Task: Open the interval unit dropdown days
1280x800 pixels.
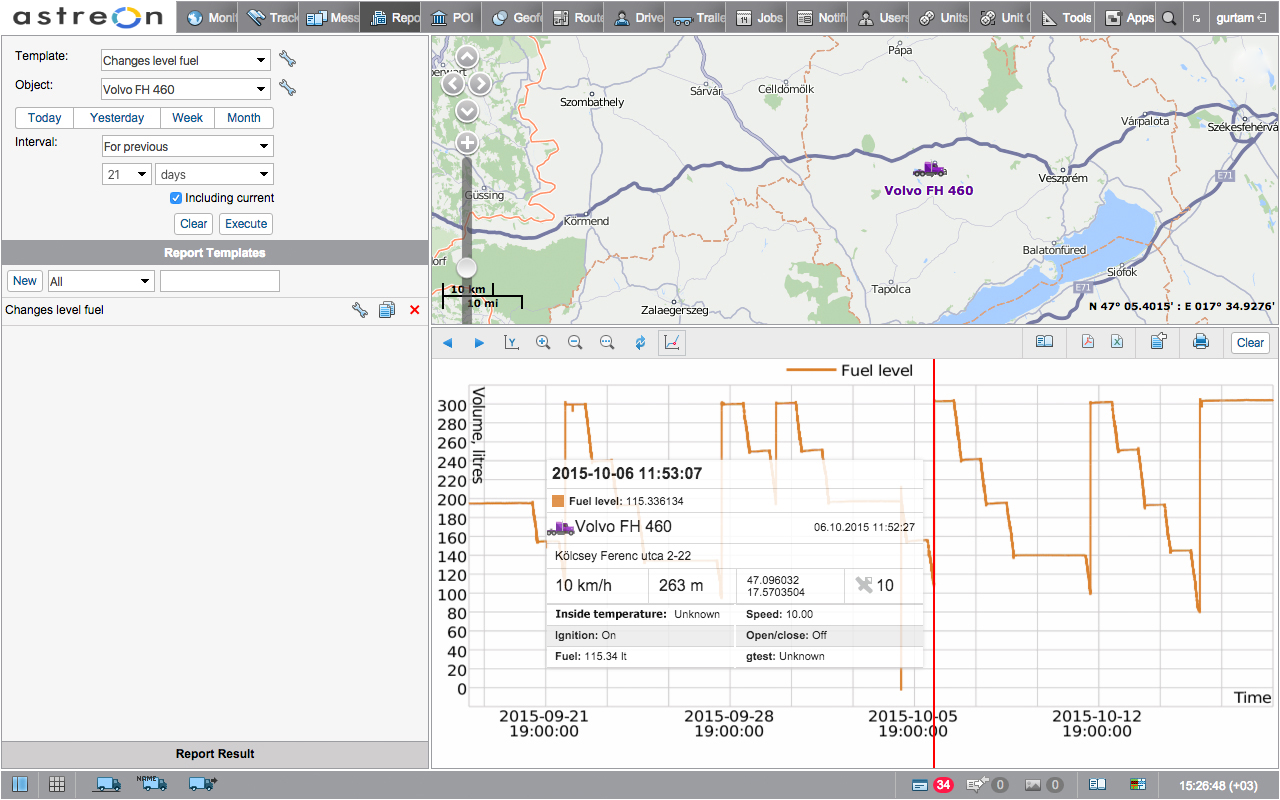Action: click(x=215, y=174)
